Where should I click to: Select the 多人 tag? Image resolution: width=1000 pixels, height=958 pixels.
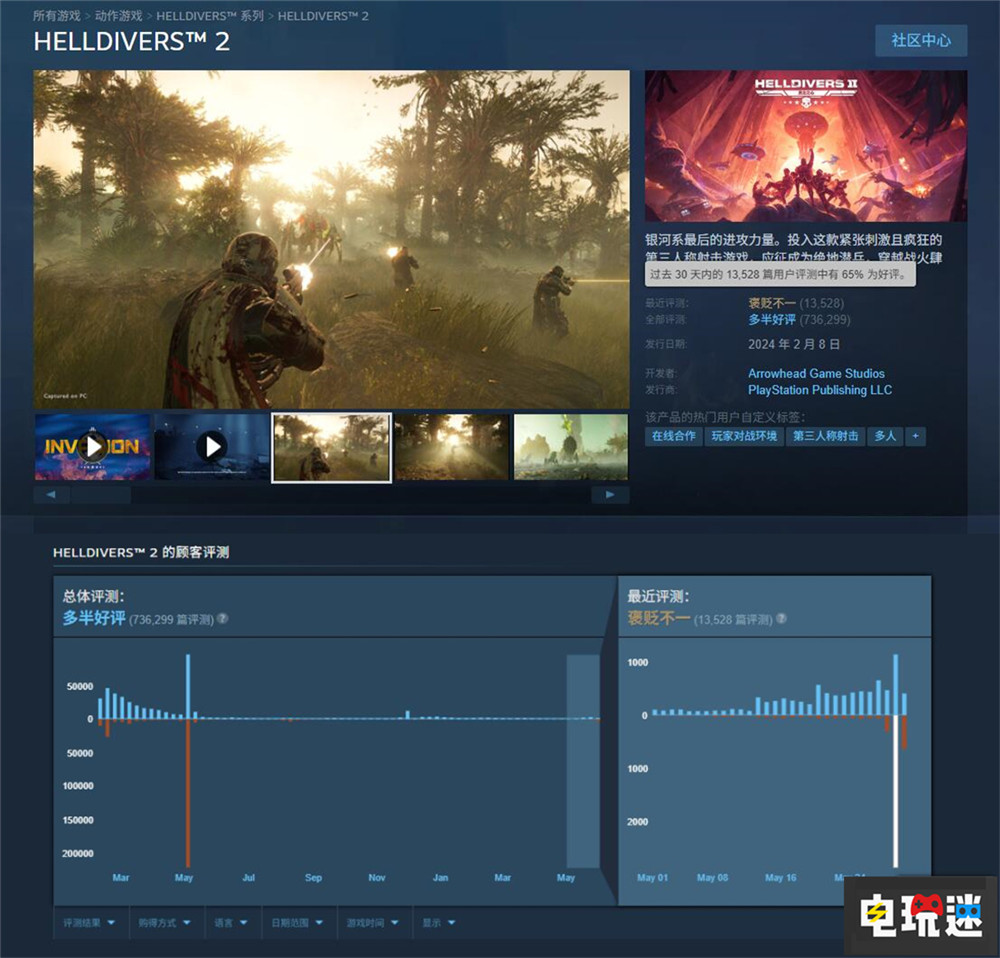click(885, 436)
